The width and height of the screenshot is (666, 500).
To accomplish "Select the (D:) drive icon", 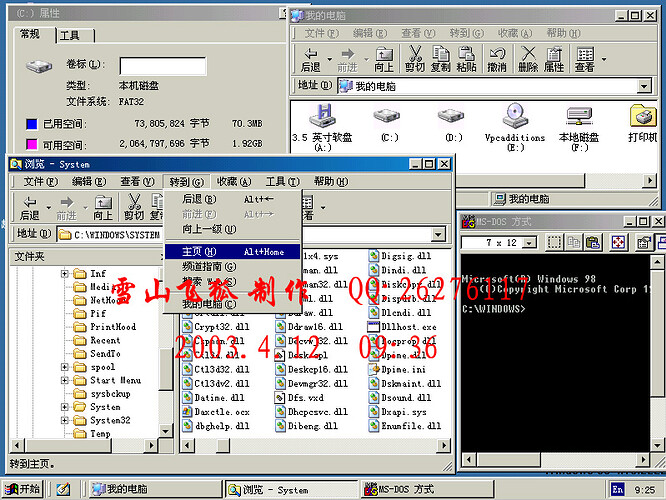I will 451,115.
